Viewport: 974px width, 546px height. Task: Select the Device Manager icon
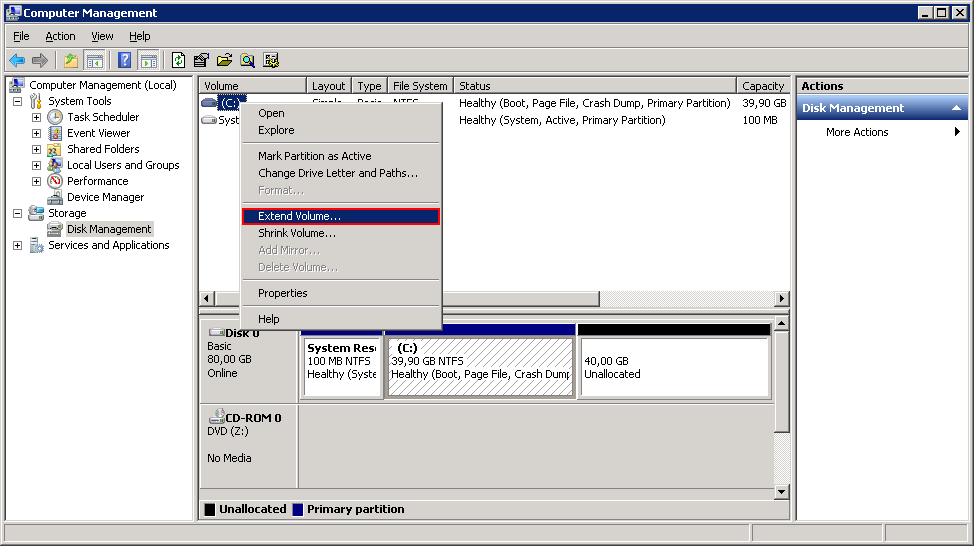(55, 198)
